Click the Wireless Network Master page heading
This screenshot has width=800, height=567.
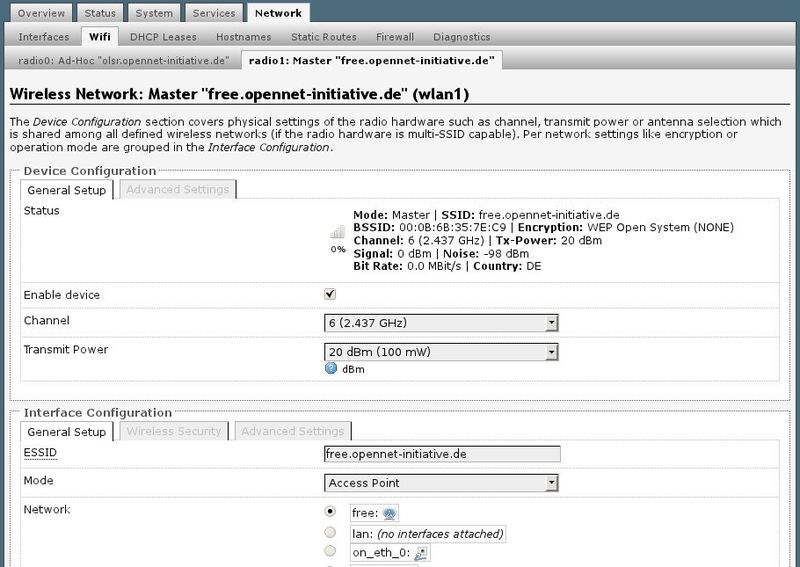pyautogui.click(x=239, y=94)
